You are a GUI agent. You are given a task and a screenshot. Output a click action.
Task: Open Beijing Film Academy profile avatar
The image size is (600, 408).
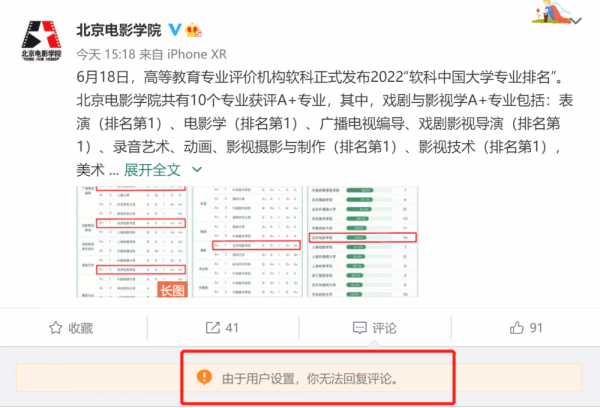(41, 41)
